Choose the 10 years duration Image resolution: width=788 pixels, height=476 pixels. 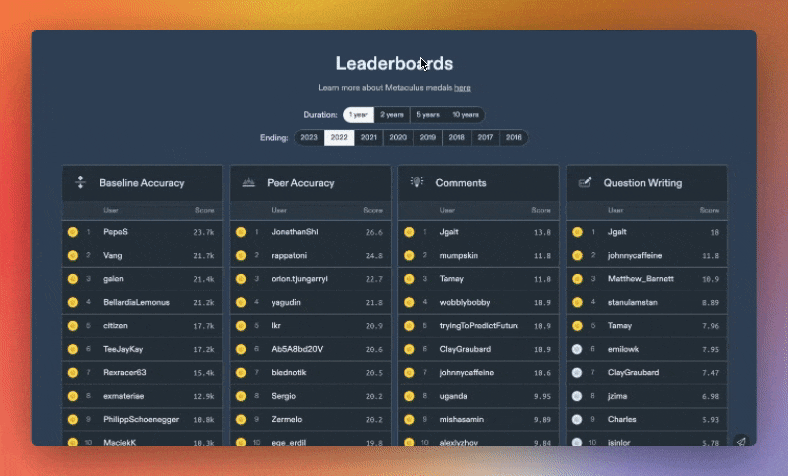(x=465, y=115)
